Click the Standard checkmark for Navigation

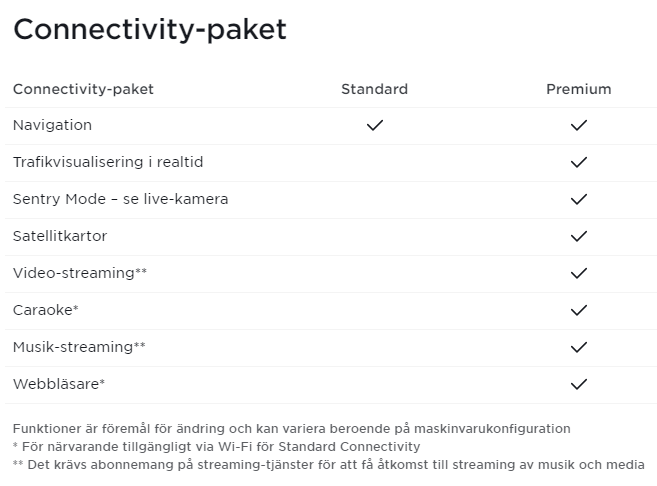coord(375,126)
